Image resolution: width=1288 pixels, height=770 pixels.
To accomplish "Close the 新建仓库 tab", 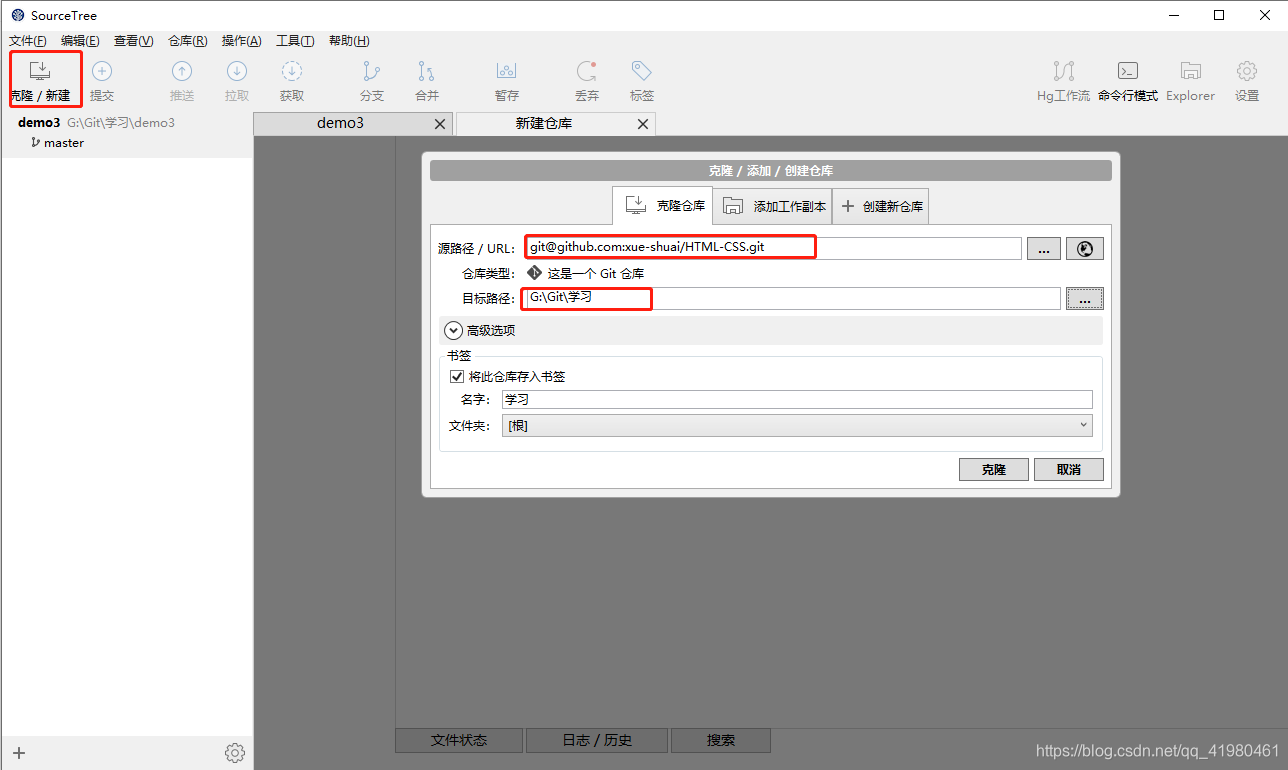I will point(643,124).
